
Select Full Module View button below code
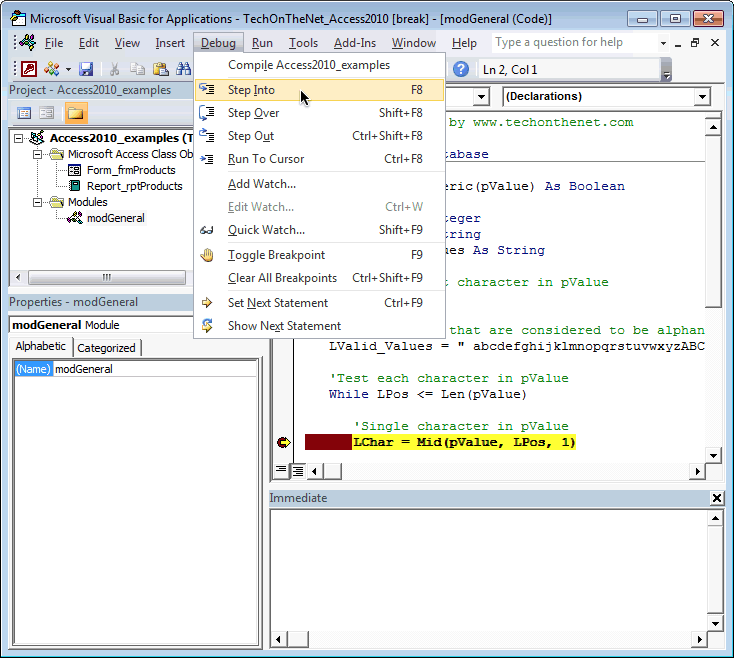coord(298,470)
